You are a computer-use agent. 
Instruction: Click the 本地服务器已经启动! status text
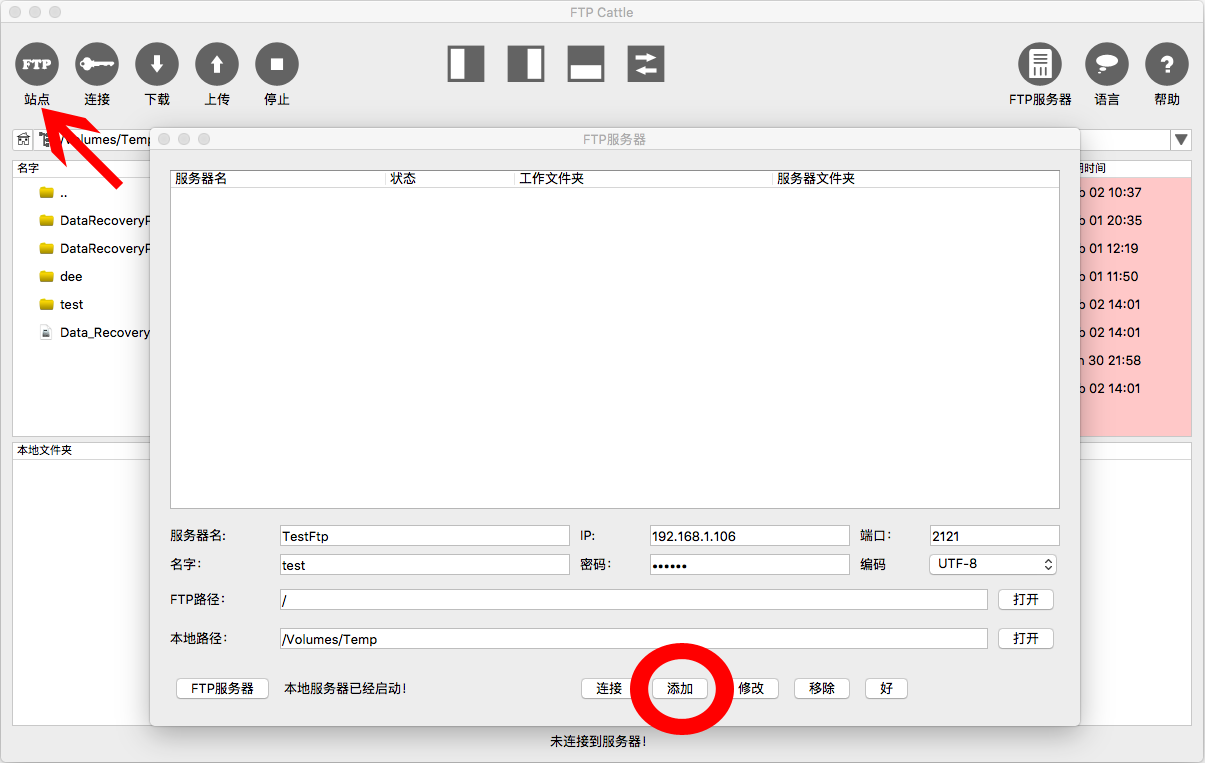click(345, 688)
